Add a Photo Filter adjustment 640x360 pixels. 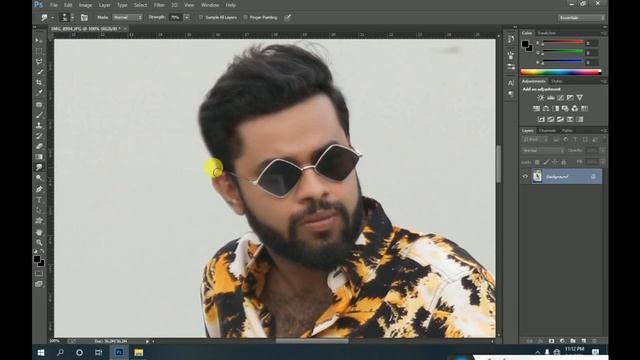pos(565,109)
